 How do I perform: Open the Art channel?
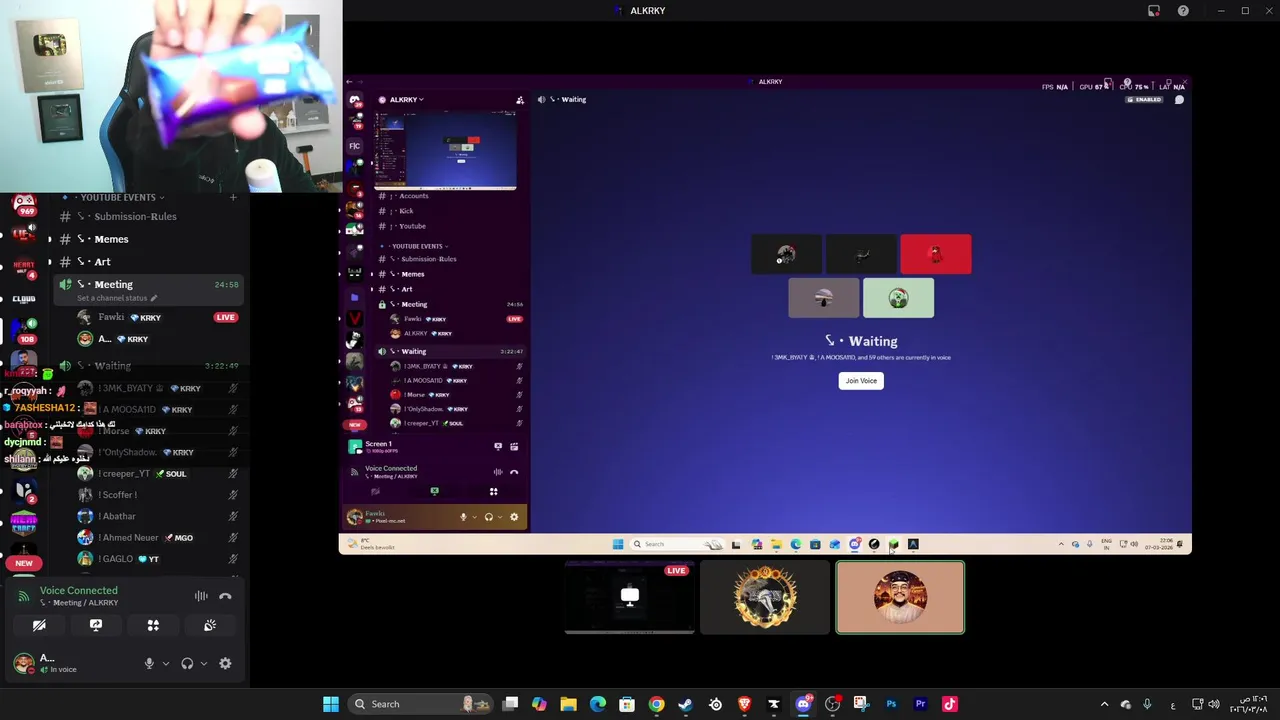148,262
